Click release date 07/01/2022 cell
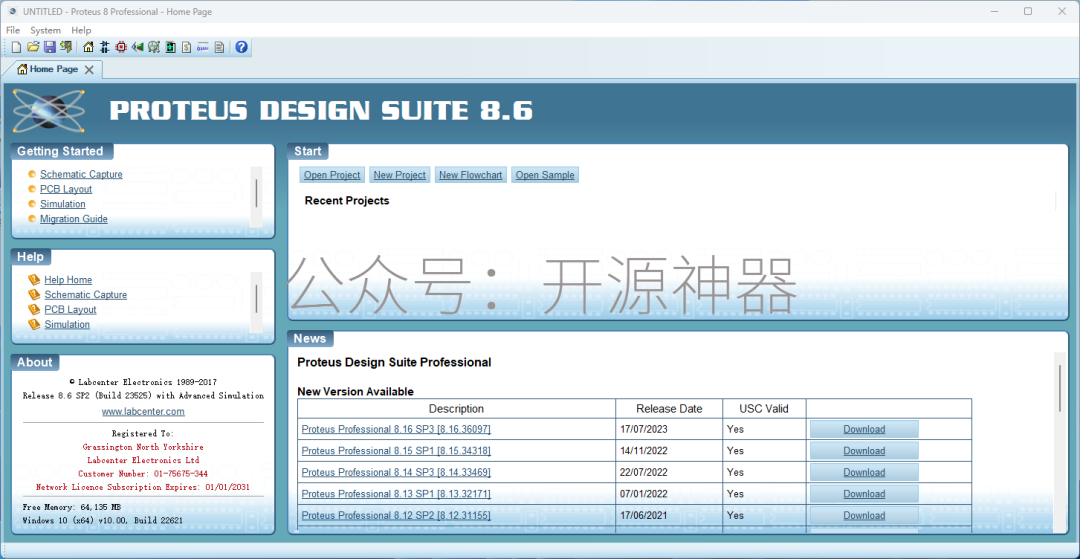This screenshot has height=559, width=1080. pyautogui.click(x=669, y=494)
